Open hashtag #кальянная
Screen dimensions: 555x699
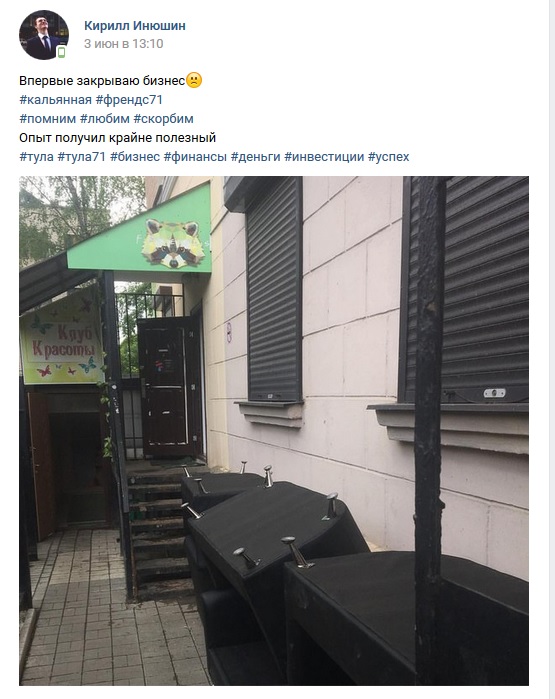click(x=55, y=100)
